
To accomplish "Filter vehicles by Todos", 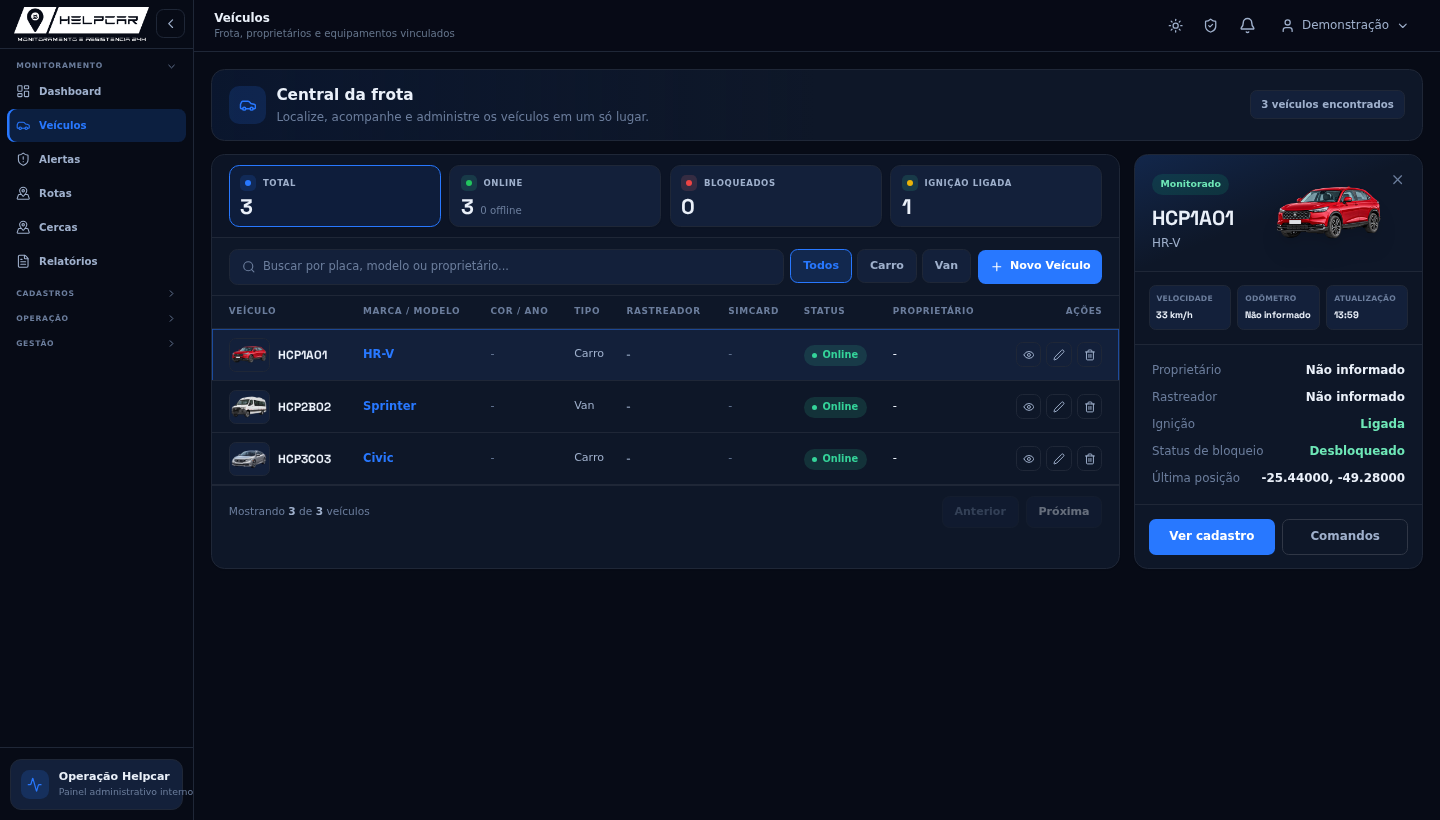I will coord(821,266).
